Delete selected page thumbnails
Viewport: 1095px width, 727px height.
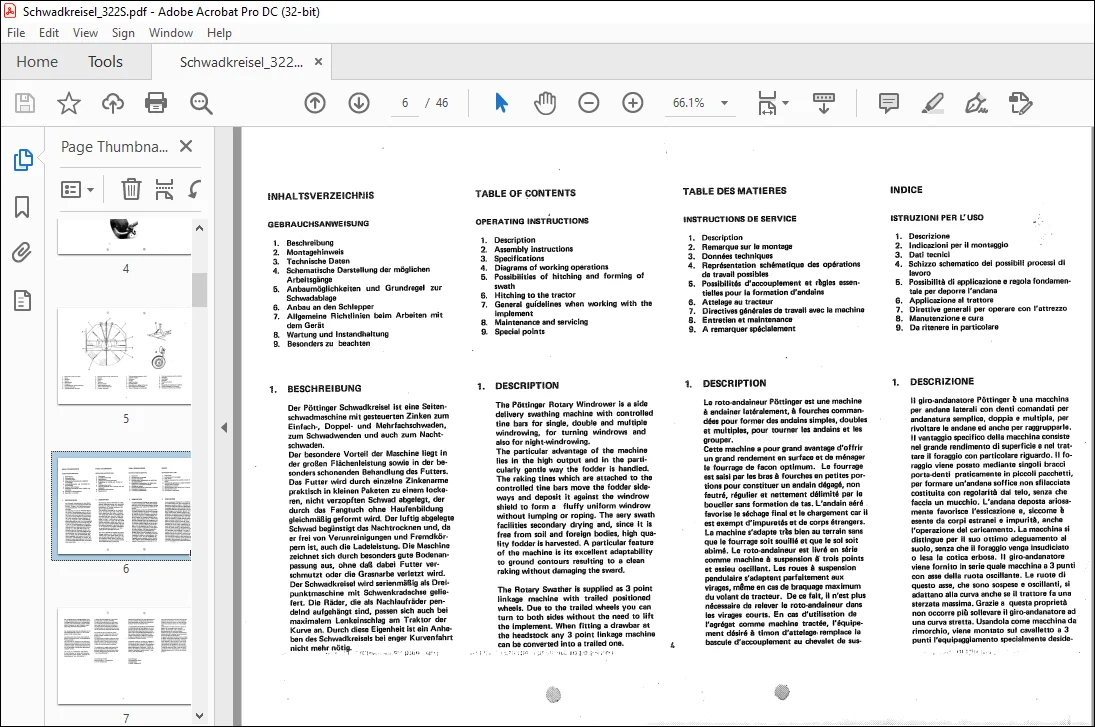coord(131,189)
